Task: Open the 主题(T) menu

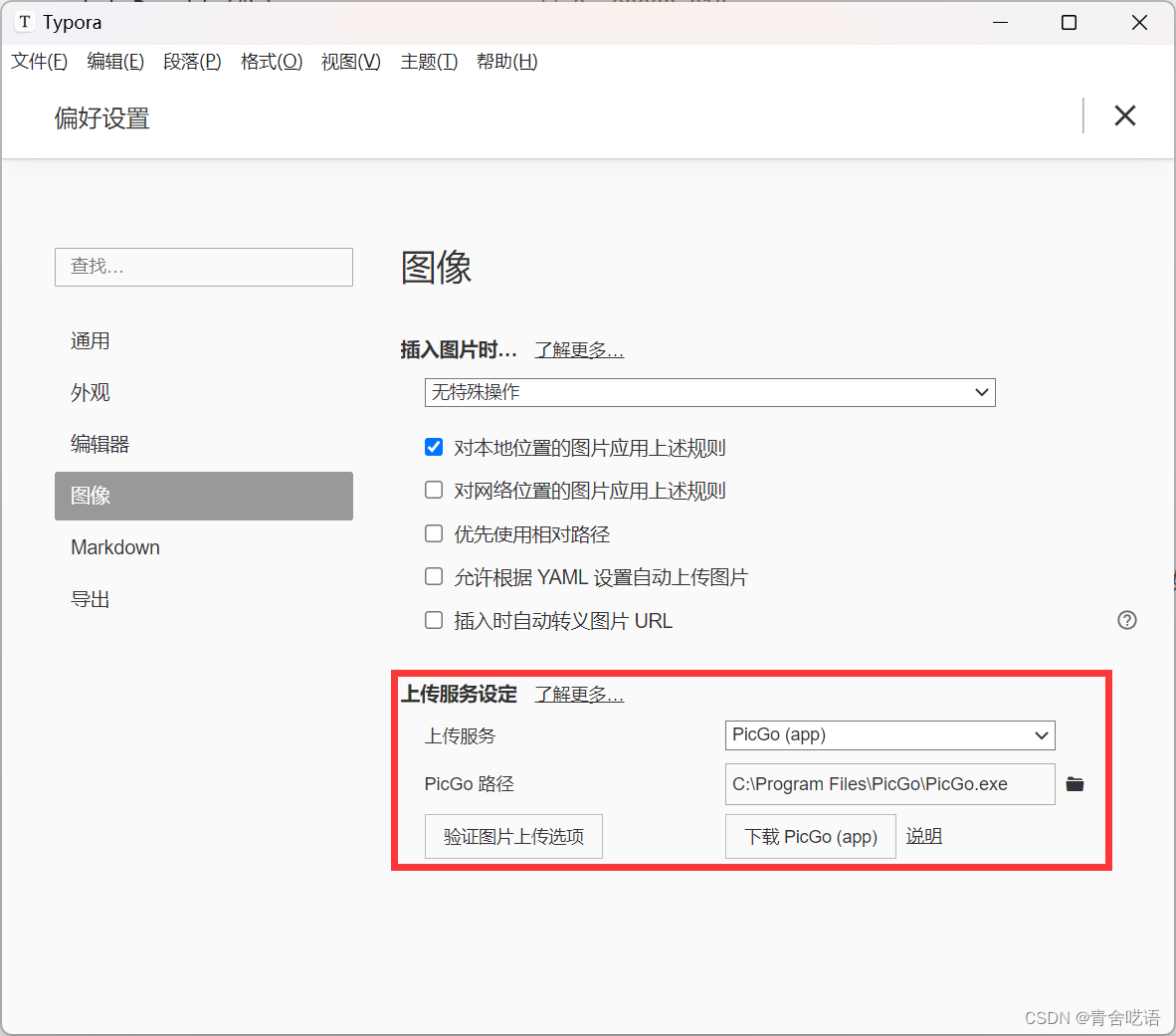Action: coord(429,62)
